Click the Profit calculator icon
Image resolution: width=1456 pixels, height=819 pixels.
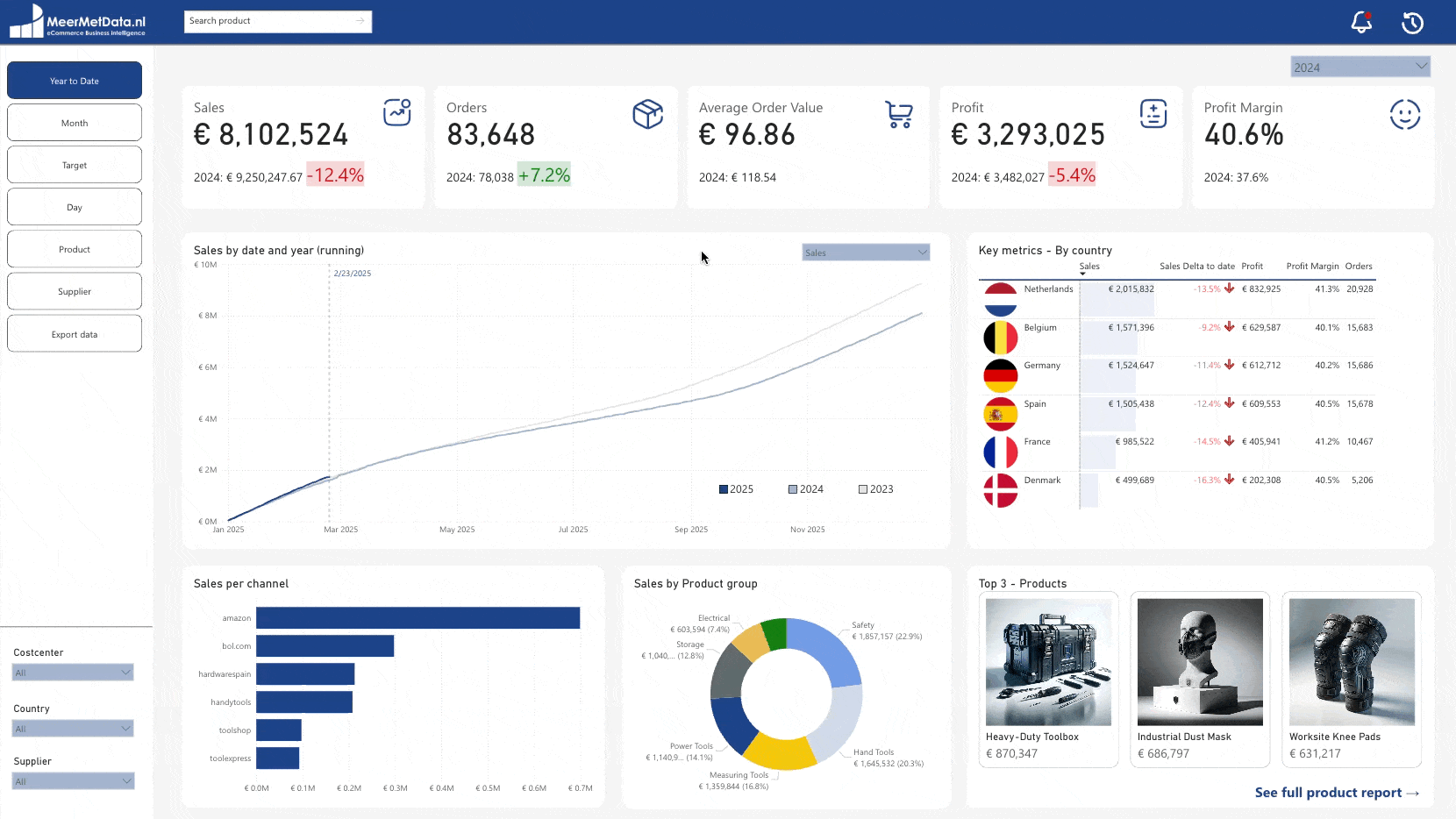click(1153, 114)
